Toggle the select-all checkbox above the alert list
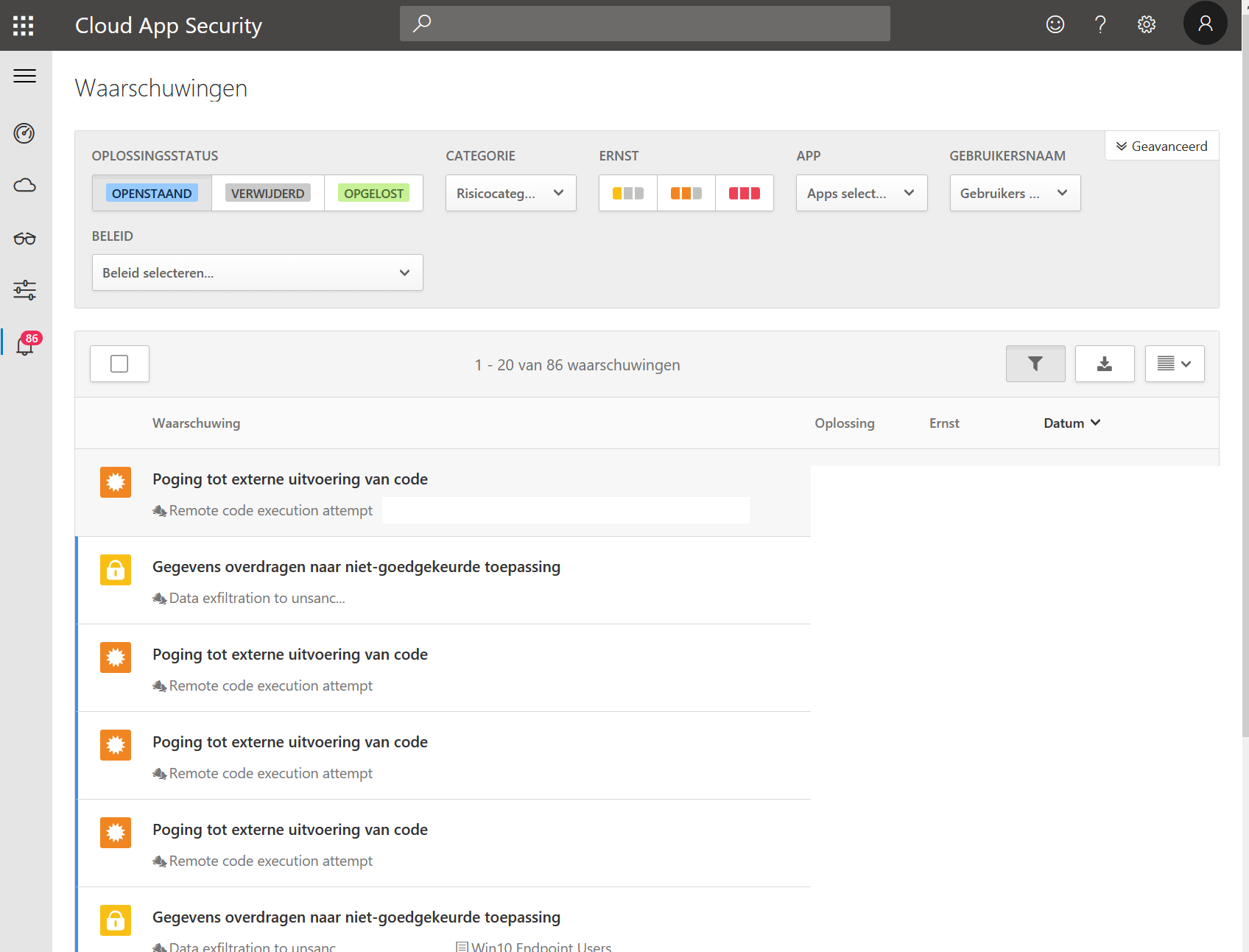The image size is (1249, 952). point(119,363)
